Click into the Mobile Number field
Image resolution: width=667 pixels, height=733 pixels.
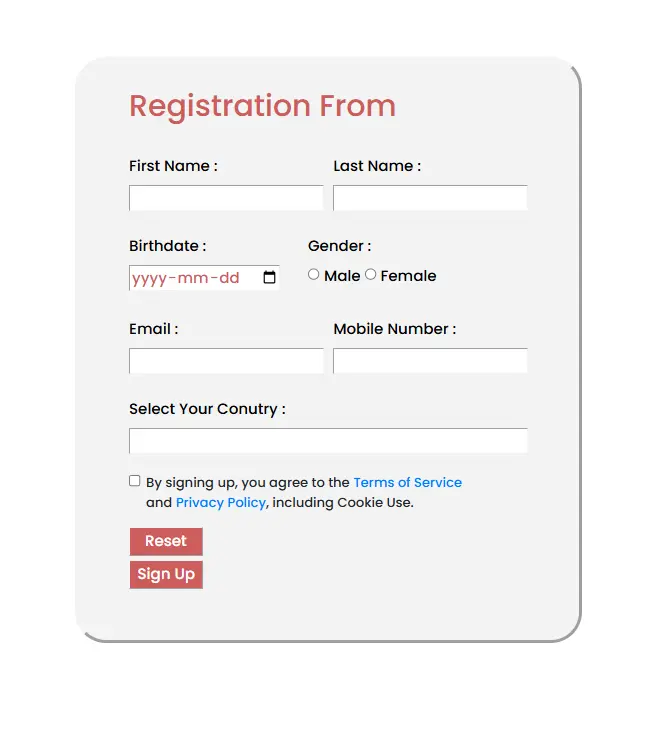point(430,361)
